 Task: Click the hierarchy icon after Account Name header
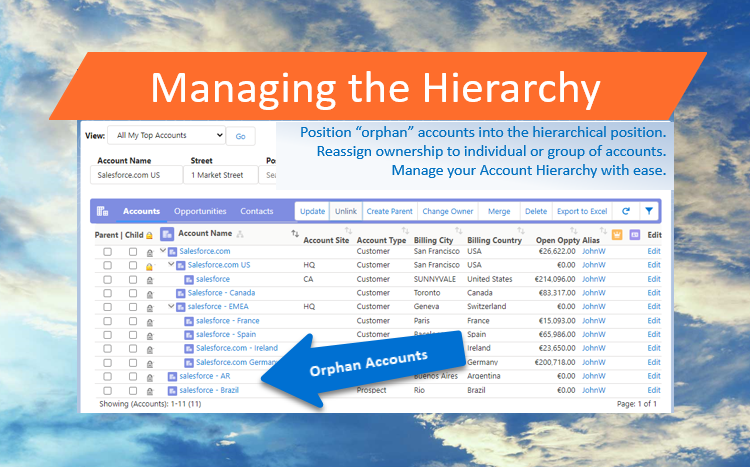click(240, 234)
